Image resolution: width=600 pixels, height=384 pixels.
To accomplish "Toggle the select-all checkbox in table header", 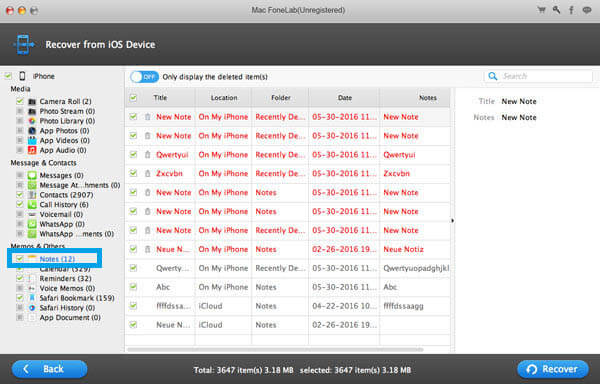I will point(133,98).
